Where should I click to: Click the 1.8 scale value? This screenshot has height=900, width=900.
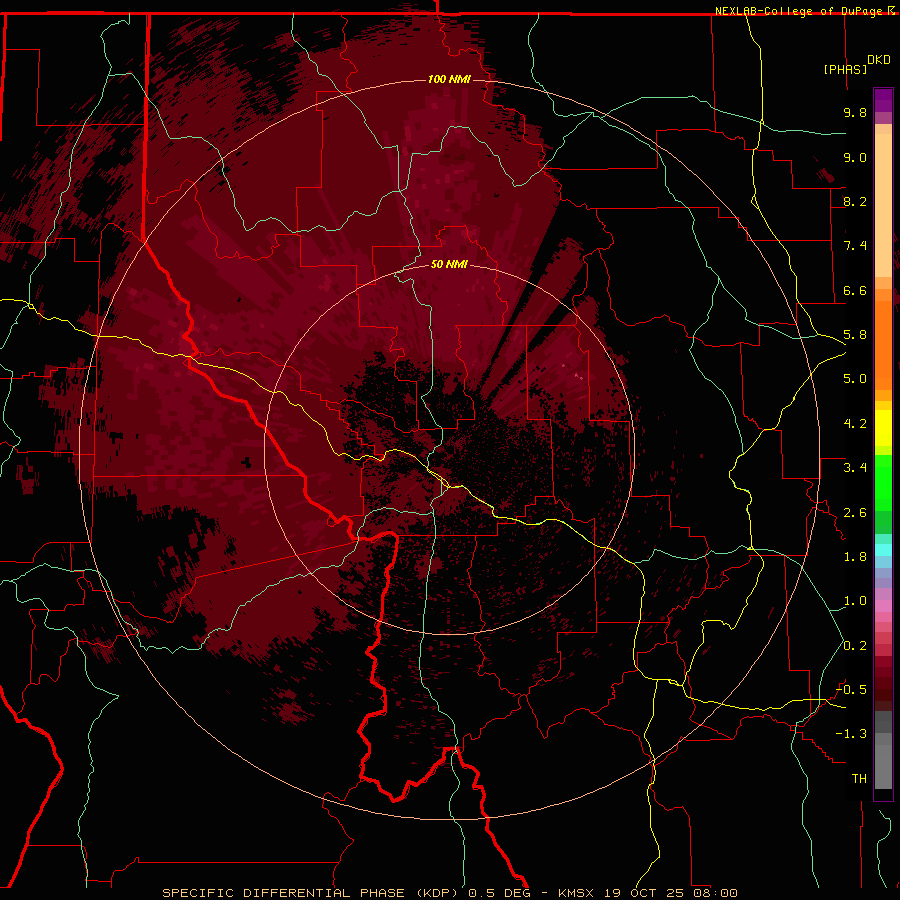click(855, 557)
